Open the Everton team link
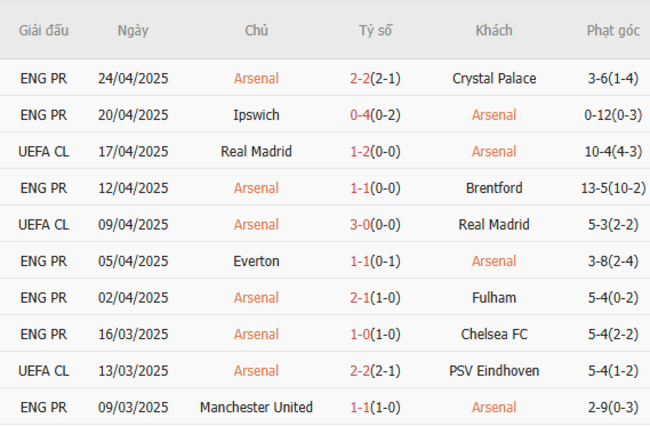This screenshot has width=650, height=426. pos(256,261)
